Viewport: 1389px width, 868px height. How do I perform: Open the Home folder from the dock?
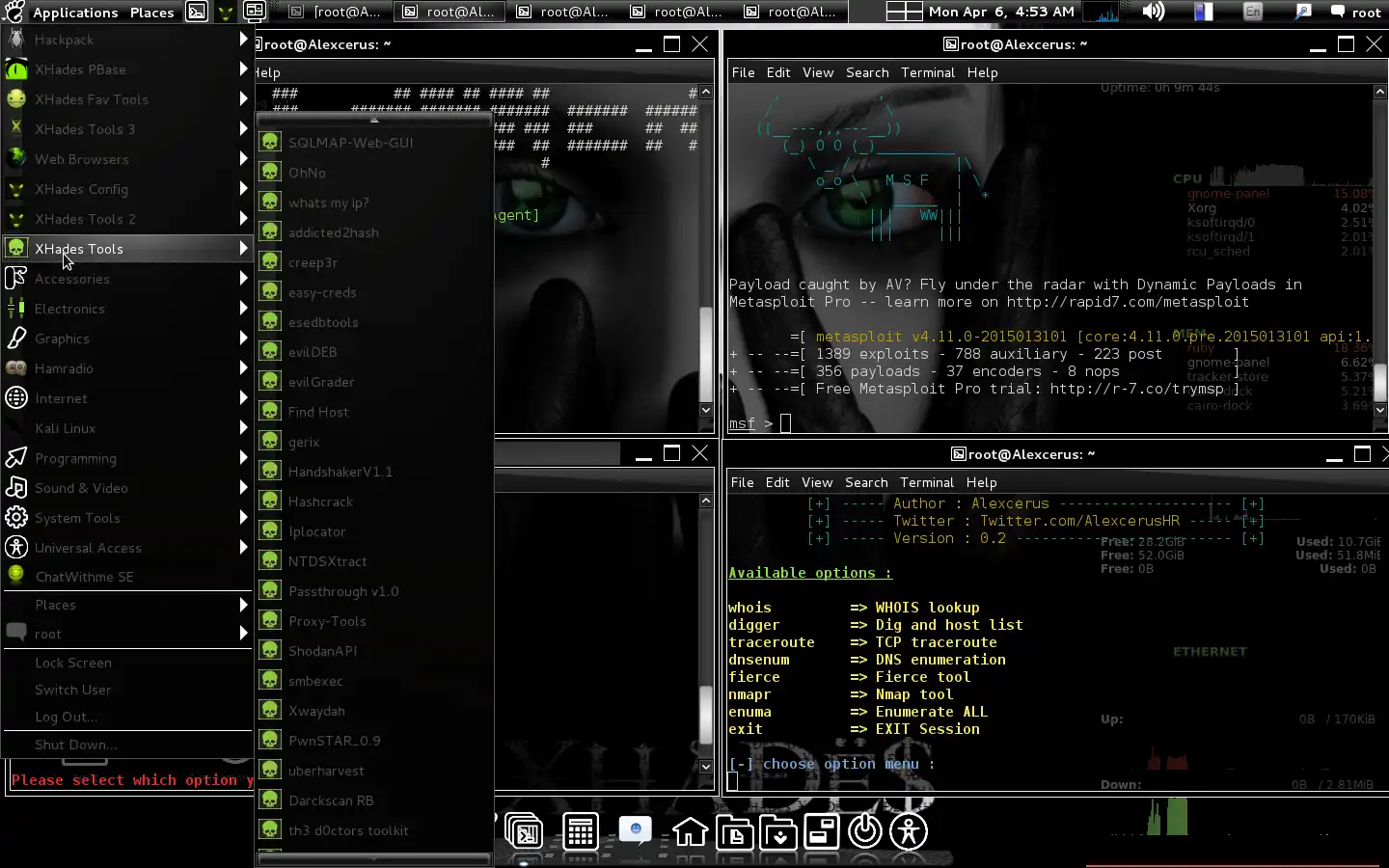pyautogui.click(x=691, y=831)
